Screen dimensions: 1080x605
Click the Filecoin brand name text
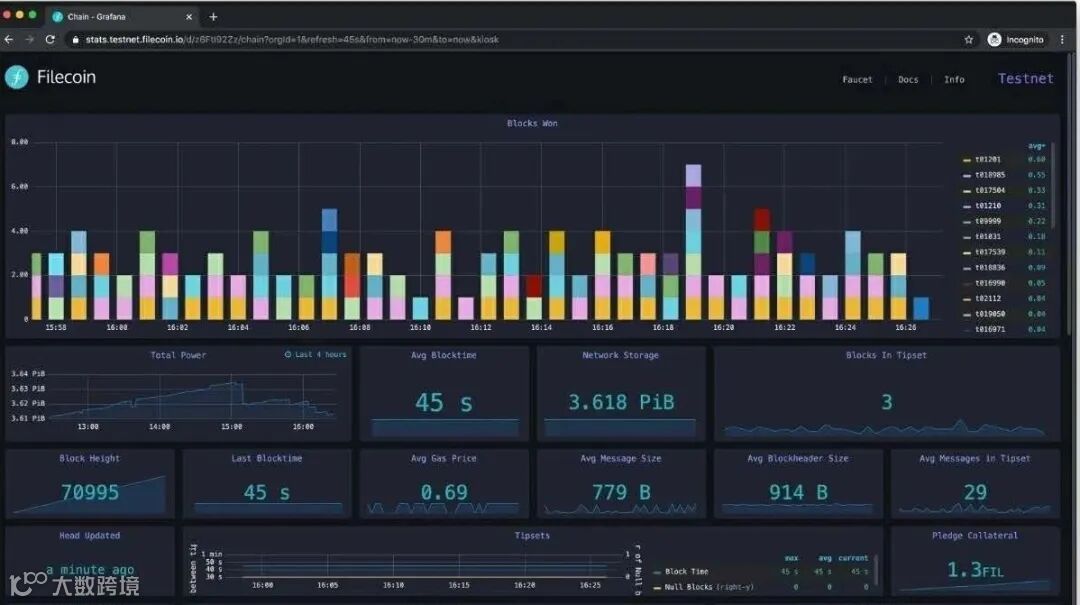point(66,77)
